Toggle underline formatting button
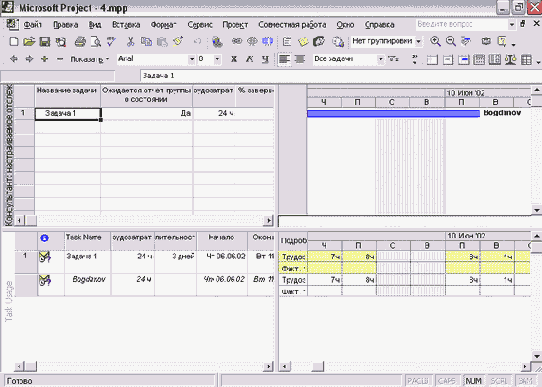The image size is (542, 387). (x=265, y=59)
